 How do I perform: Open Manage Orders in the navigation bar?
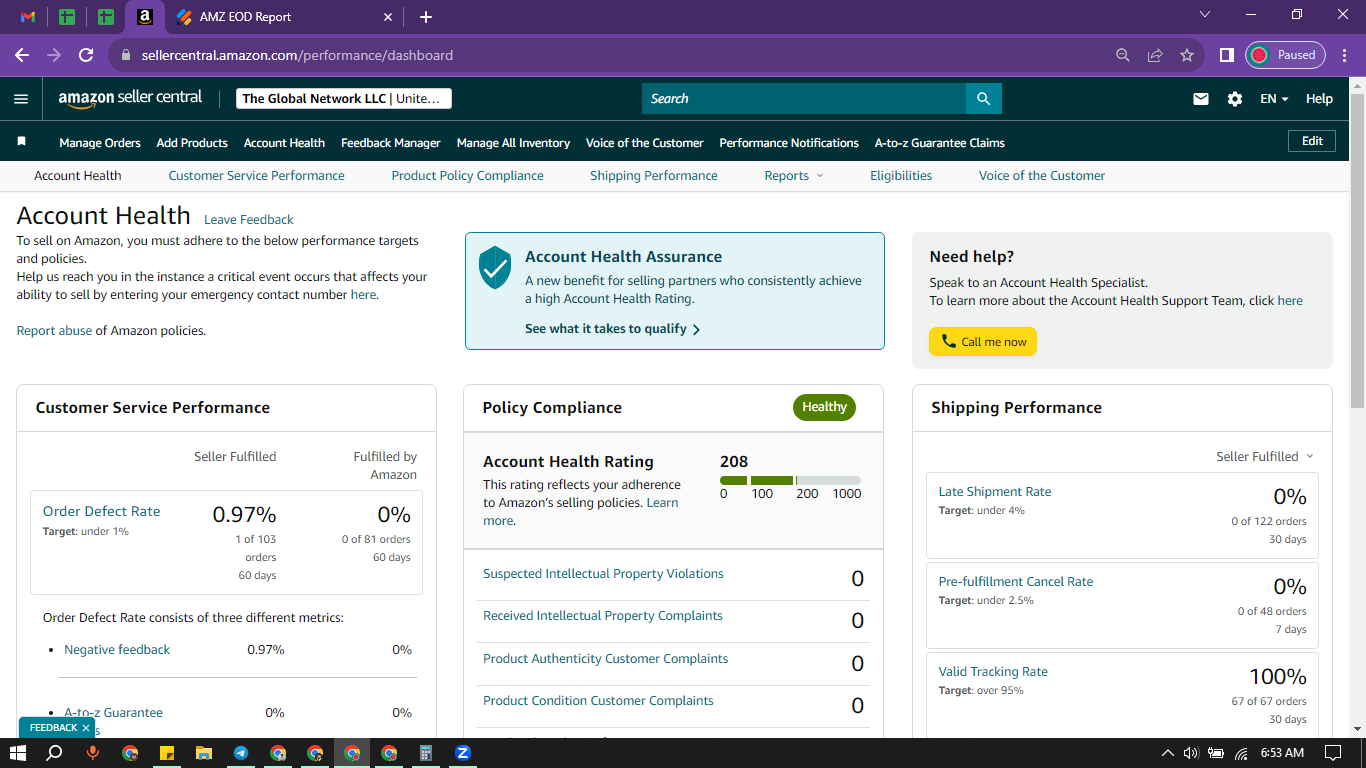pos(100,143)
